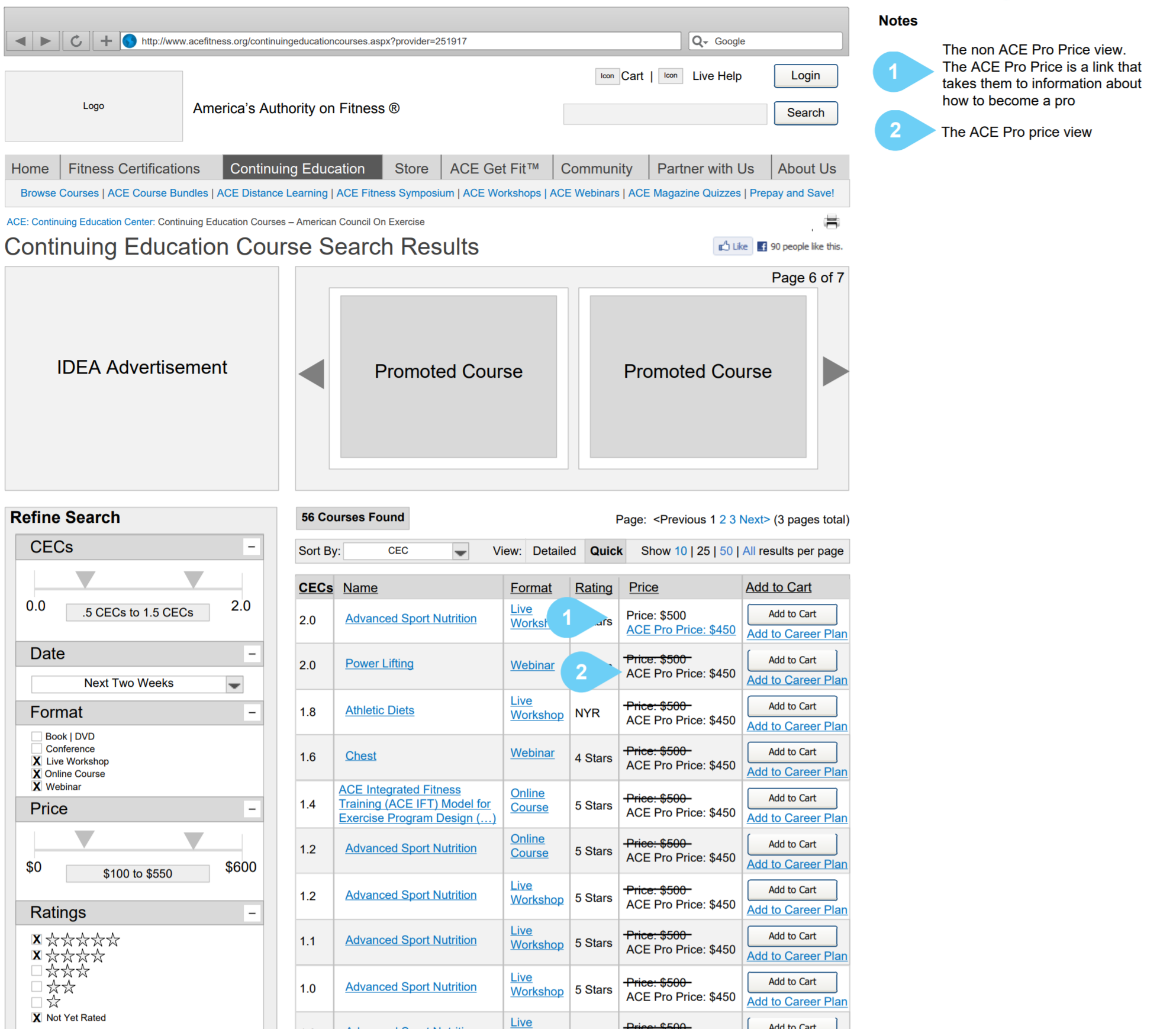Show 50 results per page
This screenshot has height=1029, width=1176.
[x=726, y=551]
